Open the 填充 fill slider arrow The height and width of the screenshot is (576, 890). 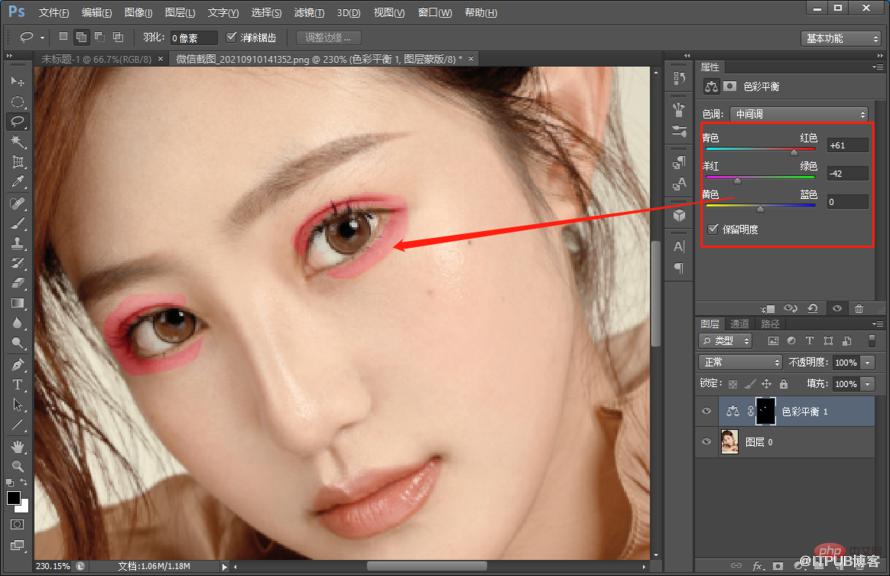pos(868,384)
